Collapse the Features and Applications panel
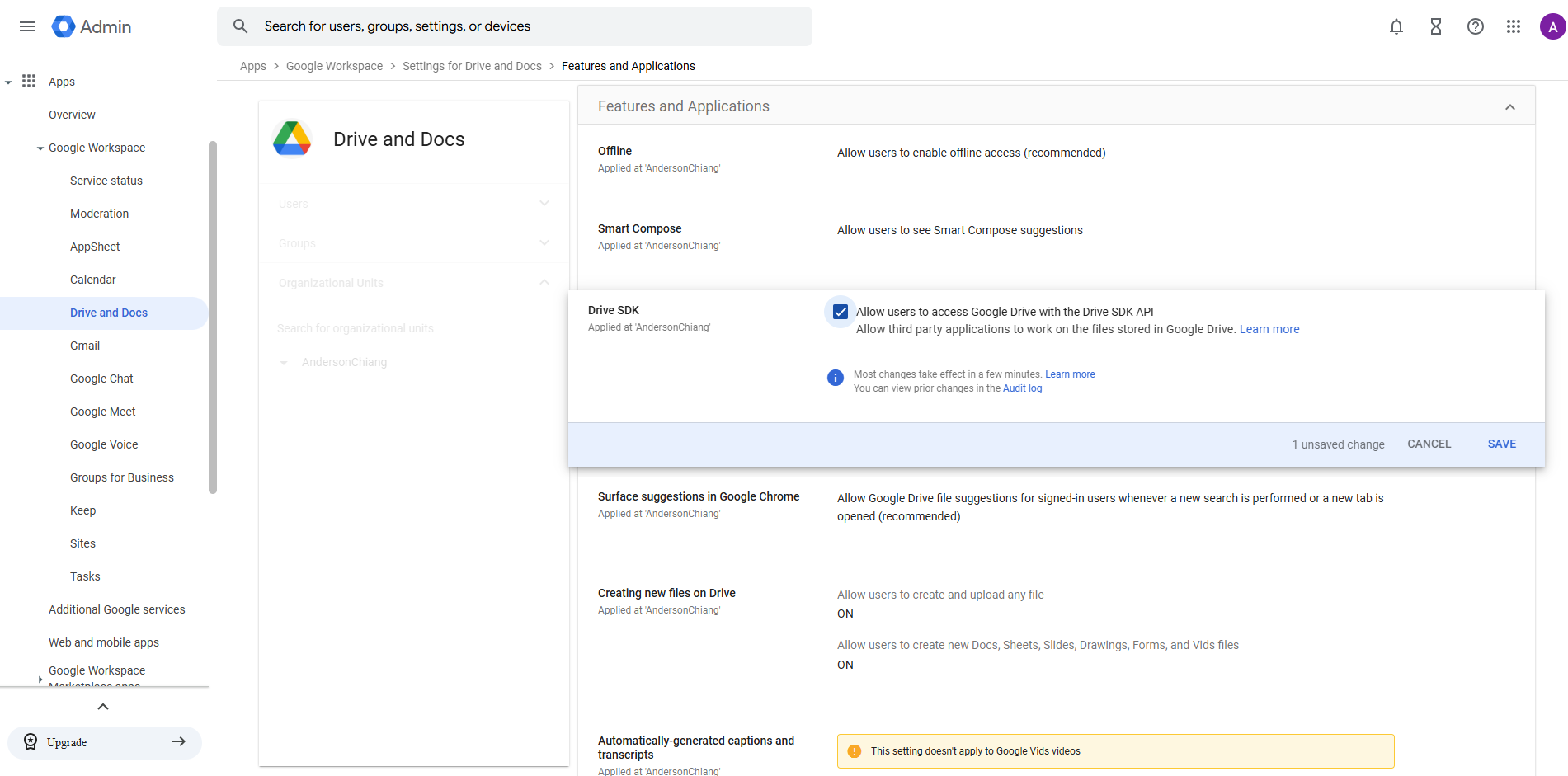1568x776 pixels. [x=1510, y=107]
